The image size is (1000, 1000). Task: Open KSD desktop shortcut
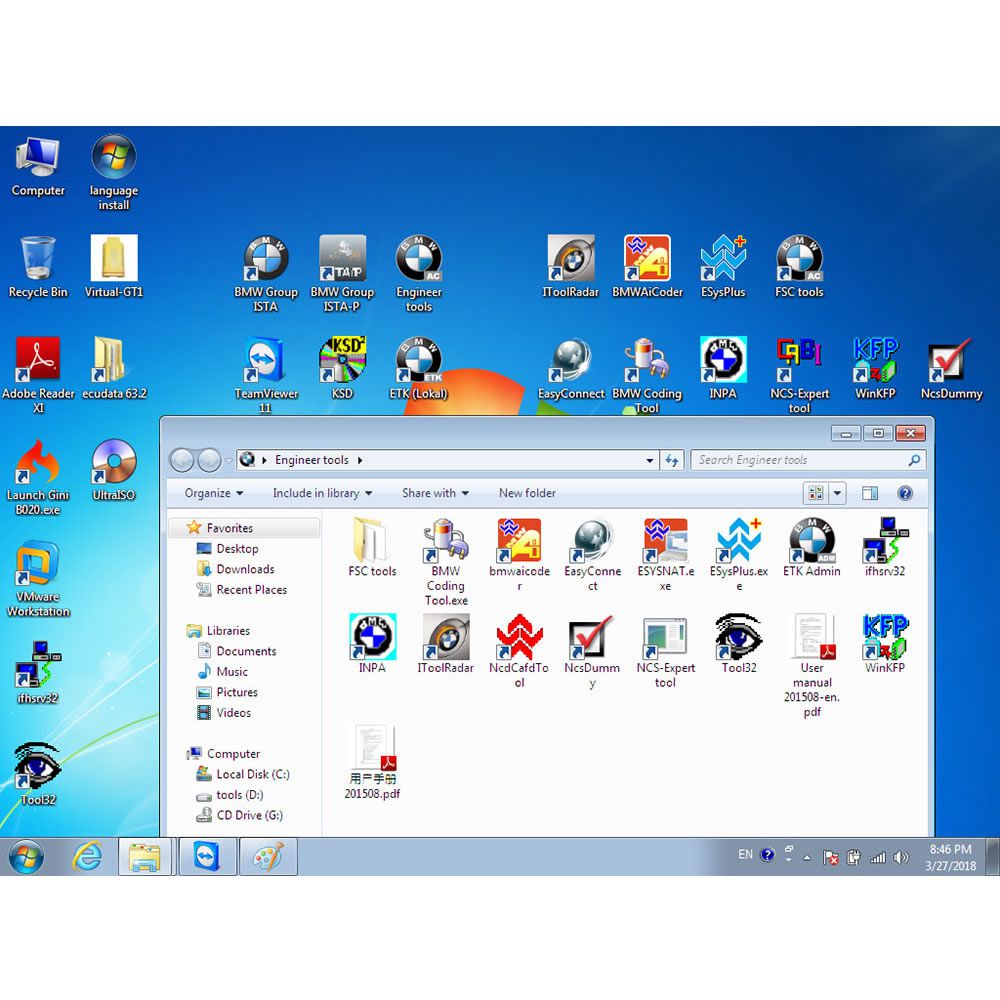[x=342, y=368]
